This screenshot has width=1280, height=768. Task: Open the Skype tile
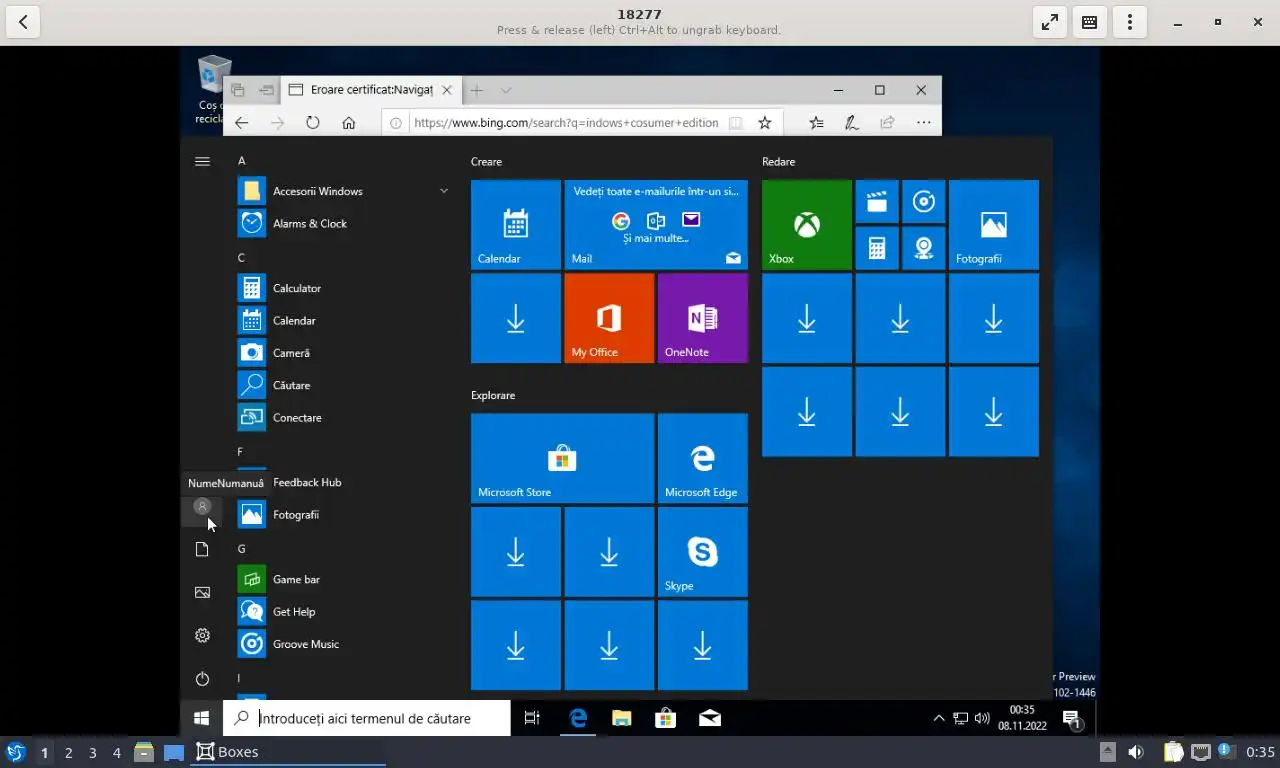703,552
